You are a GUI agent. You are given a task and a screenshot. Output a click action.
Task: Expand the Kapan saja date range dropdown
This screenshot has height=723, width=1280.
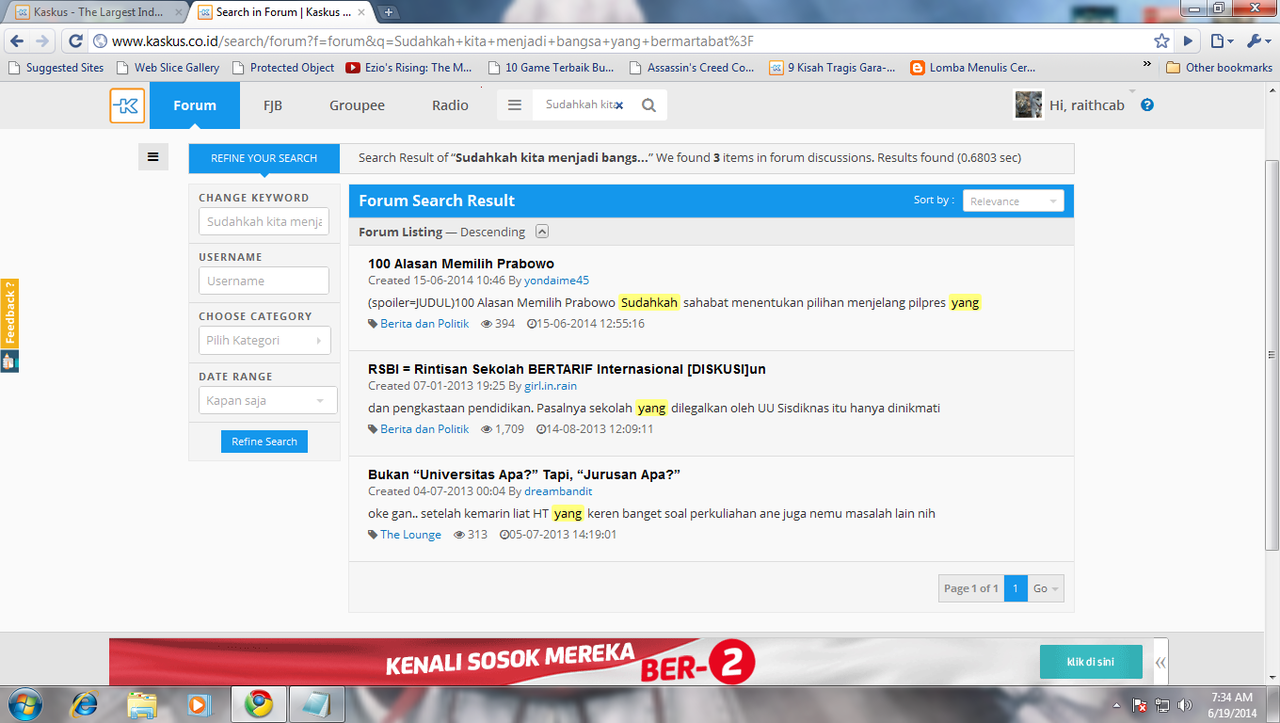point(267,401)
